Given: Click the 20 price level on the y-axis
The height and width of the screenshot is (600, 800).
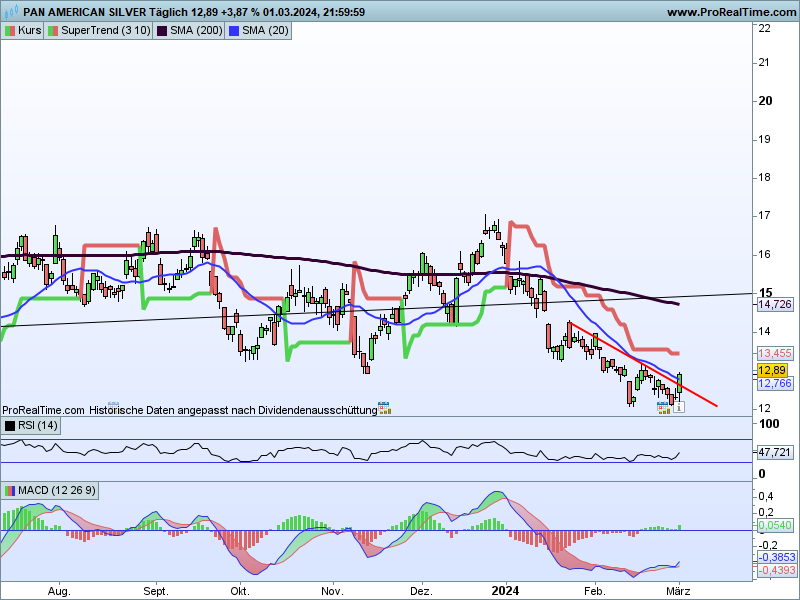Looking at the screenshot, I should 765,101.
